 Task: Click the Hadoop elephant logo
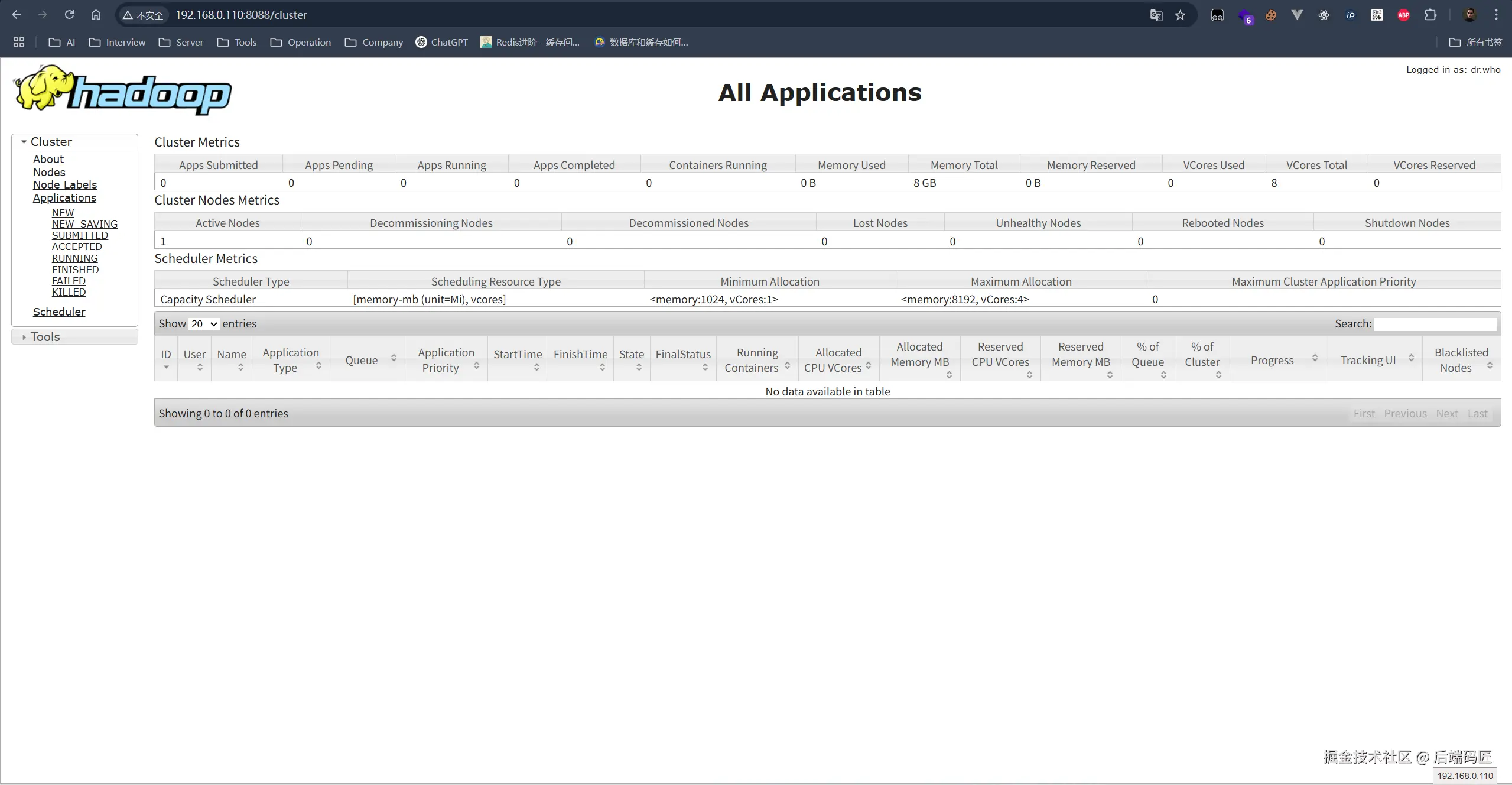coord(122,90)
